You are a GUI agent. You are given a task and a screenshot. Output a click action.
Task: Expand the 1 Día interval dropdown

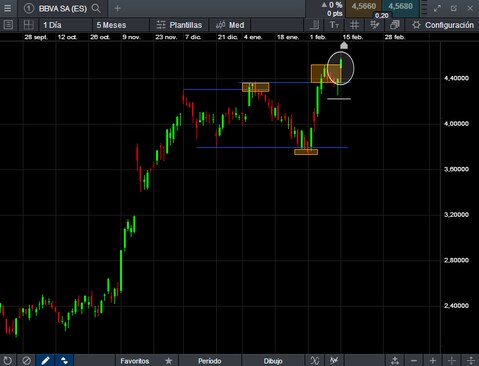coord(66,25)
